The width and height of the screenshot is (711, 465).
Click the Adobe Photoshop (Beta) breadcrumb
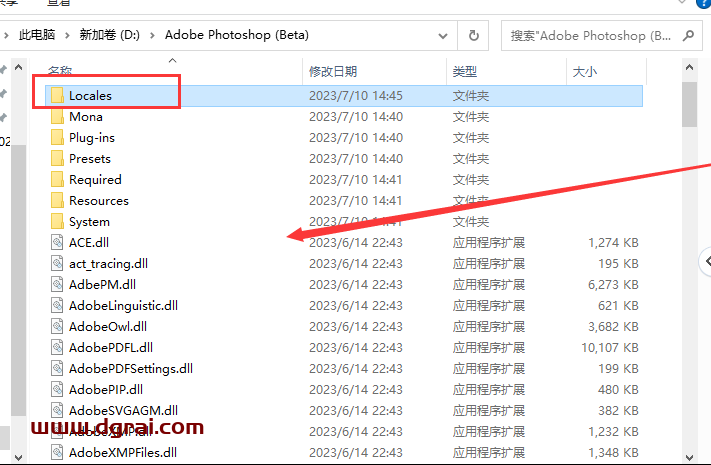click(237, 35)
